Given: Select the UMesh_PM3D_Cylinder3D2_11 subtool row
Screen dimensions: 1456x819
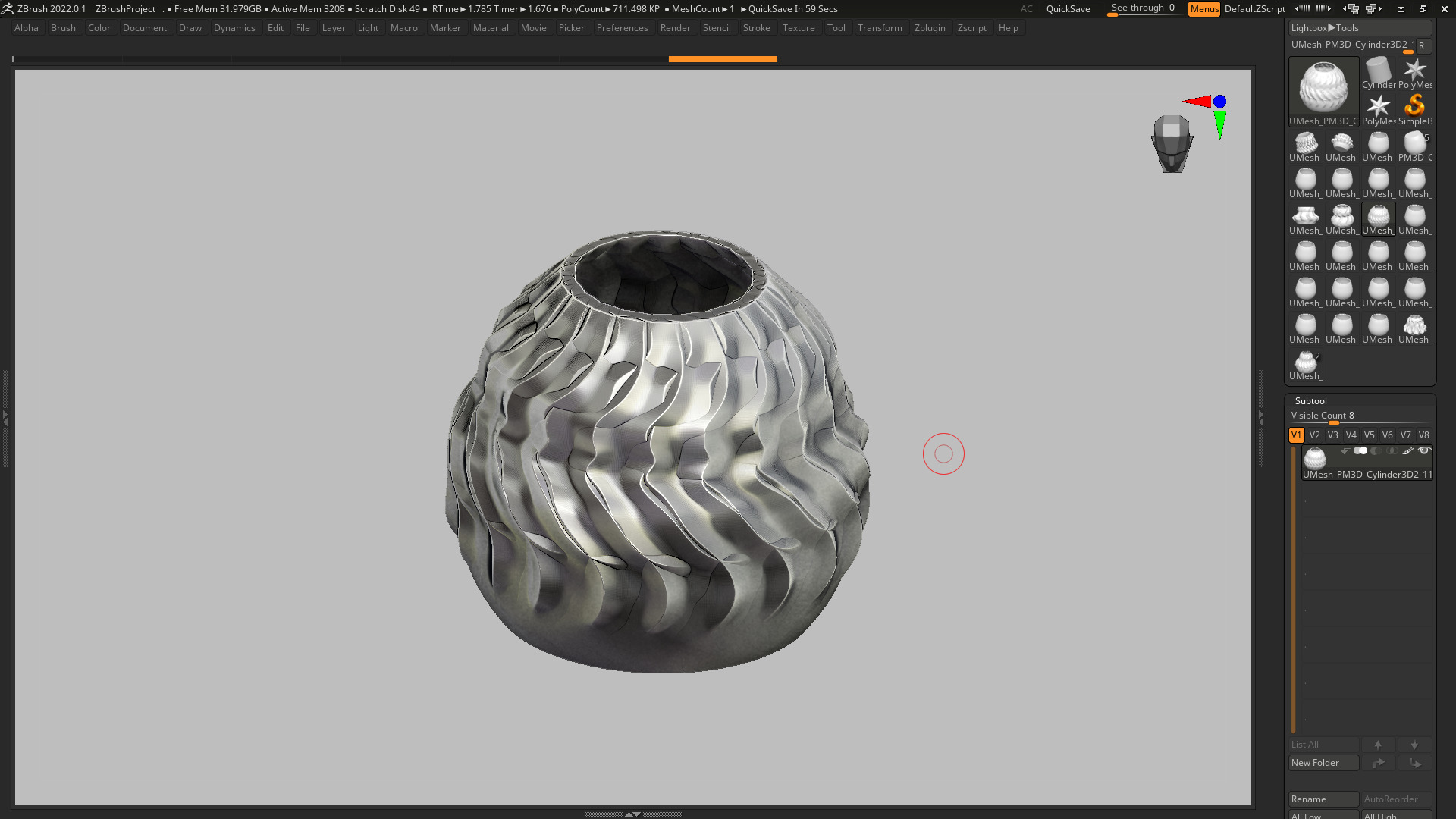Looking at the screenshot, I should (x=1367, y=463).
